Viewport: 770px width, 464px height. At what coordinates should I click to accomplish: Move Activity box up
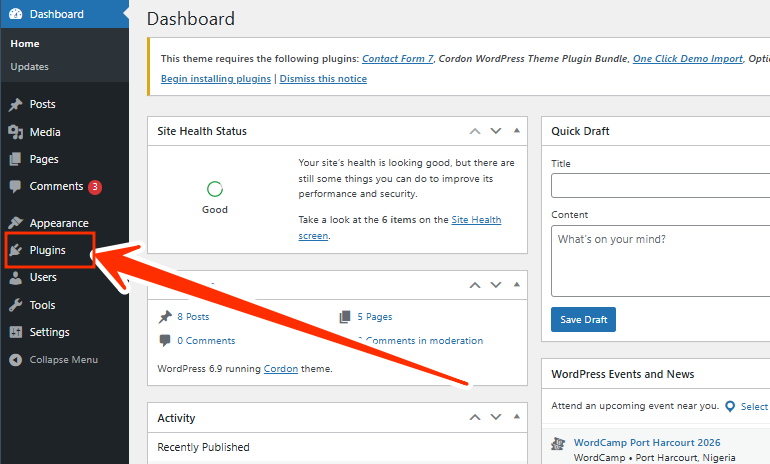click(475, 417)
